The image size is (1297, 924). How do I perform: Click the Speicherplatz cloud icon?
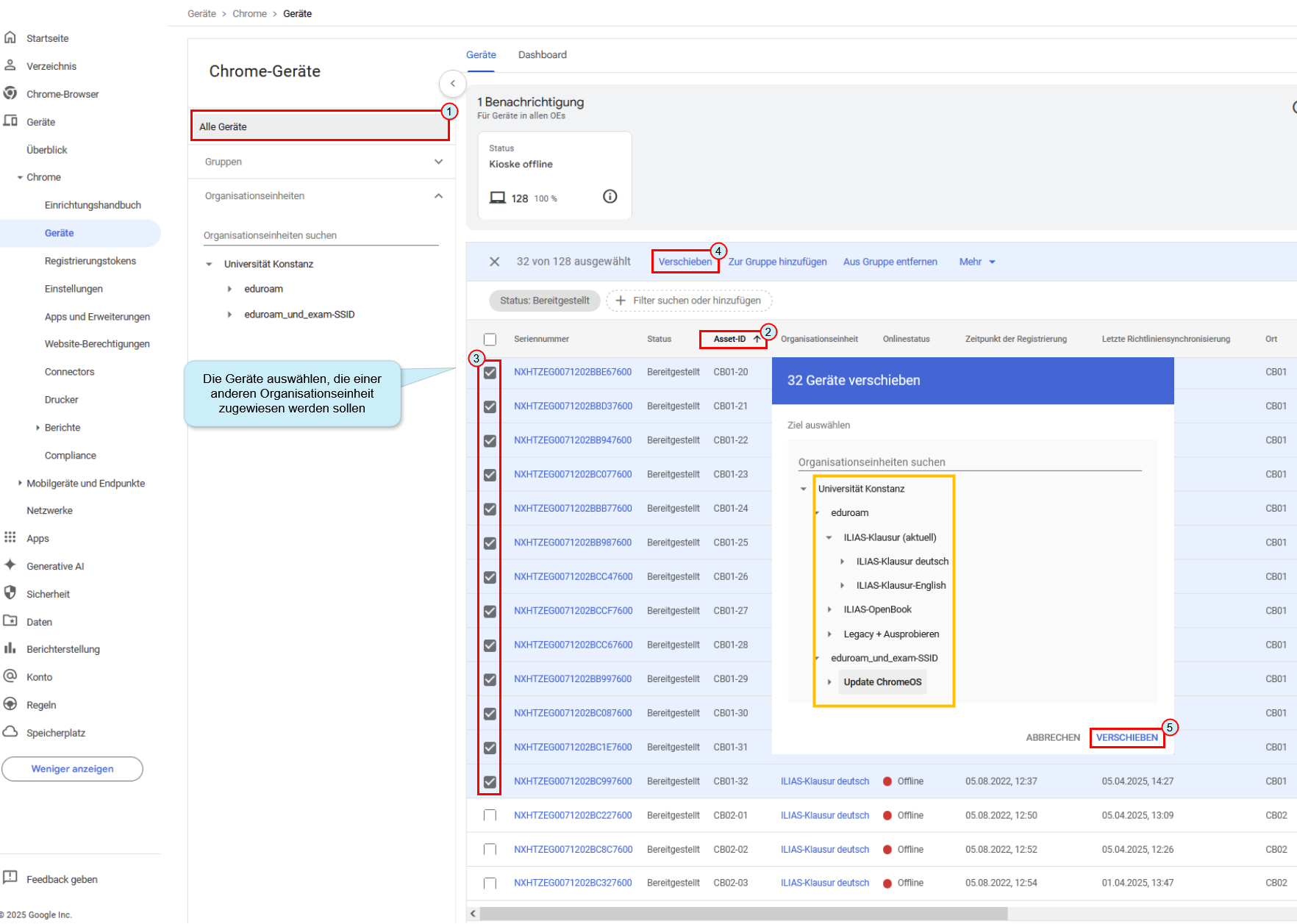[10, 732]
